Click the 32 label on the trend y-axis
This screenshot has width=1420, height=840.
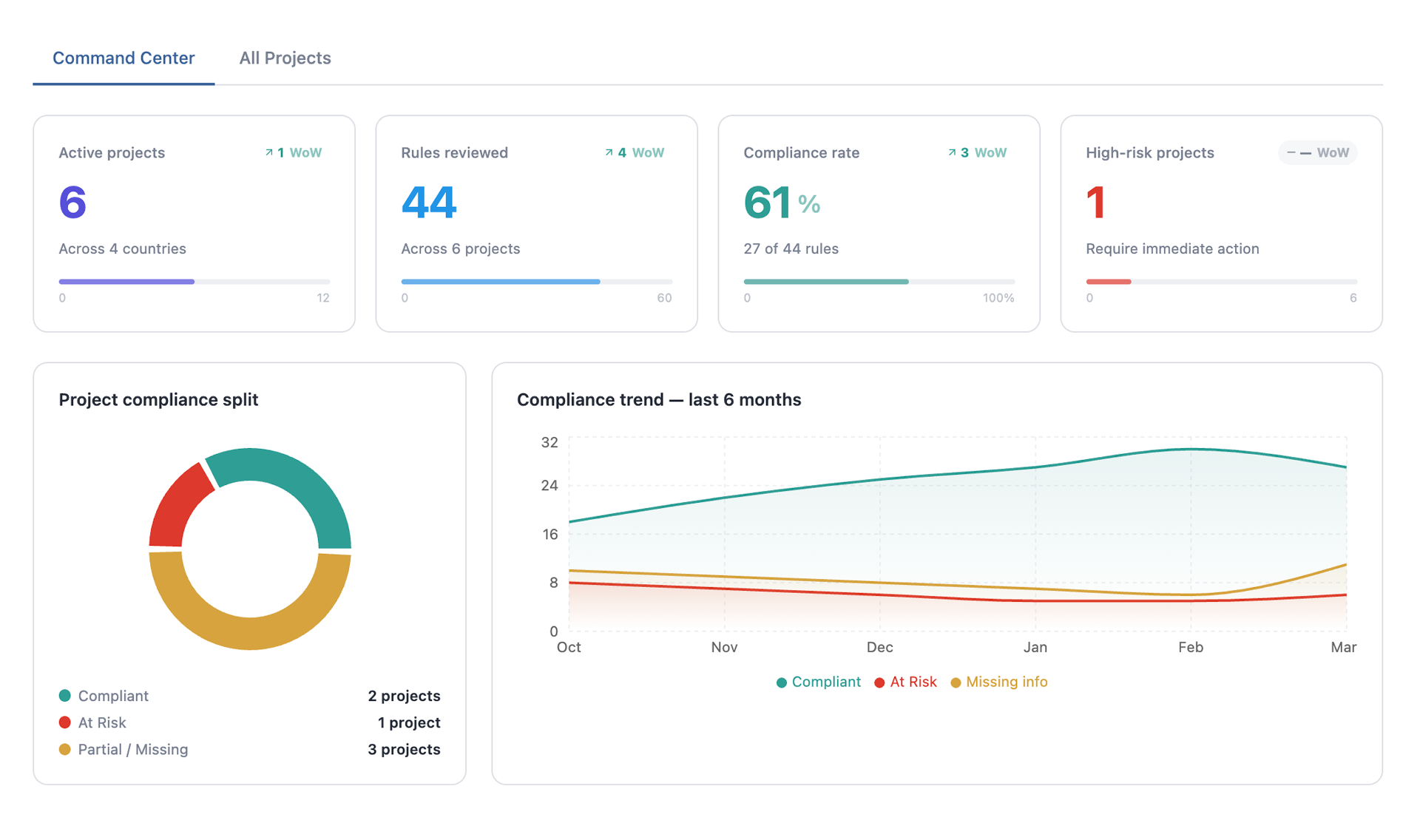(x=550, y=442)
